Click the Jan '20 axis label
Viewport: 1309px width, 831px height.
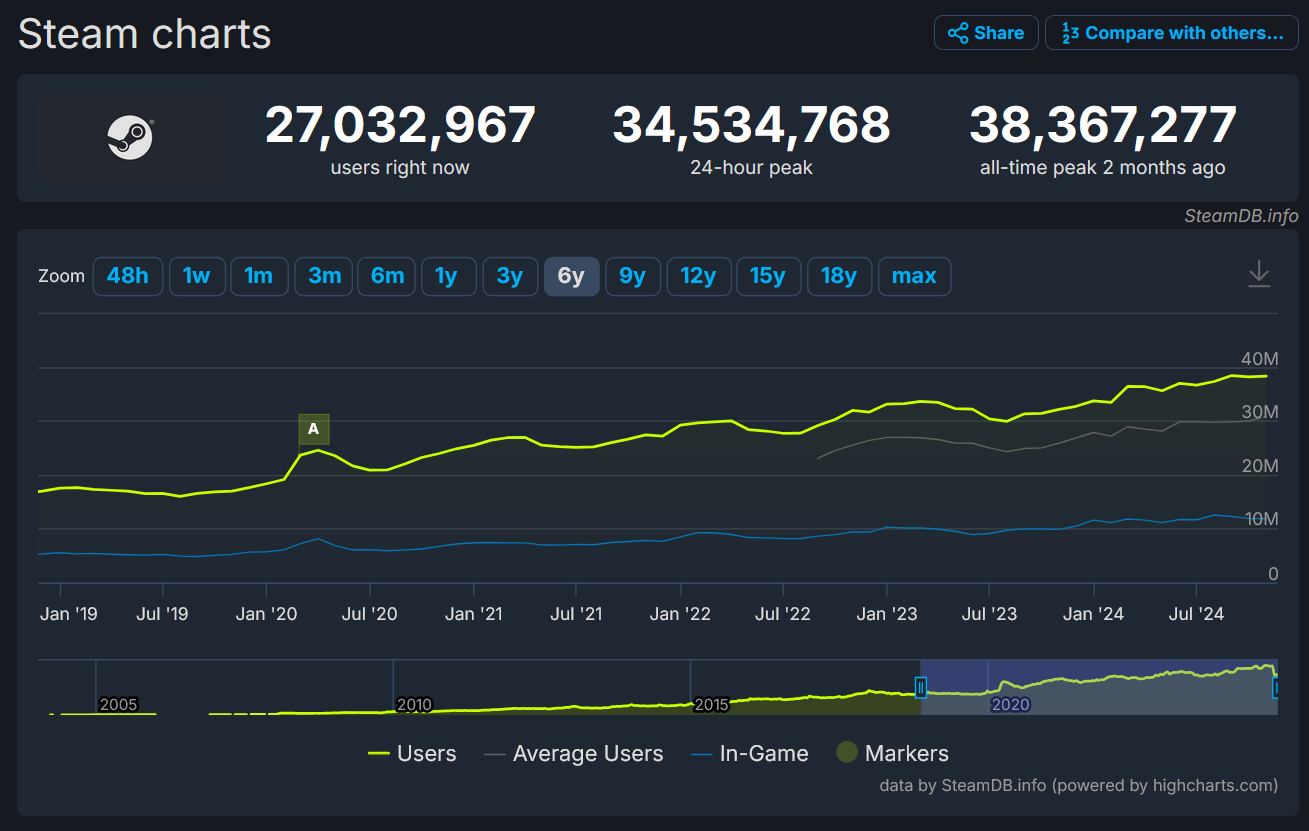(x=266, y=614)
